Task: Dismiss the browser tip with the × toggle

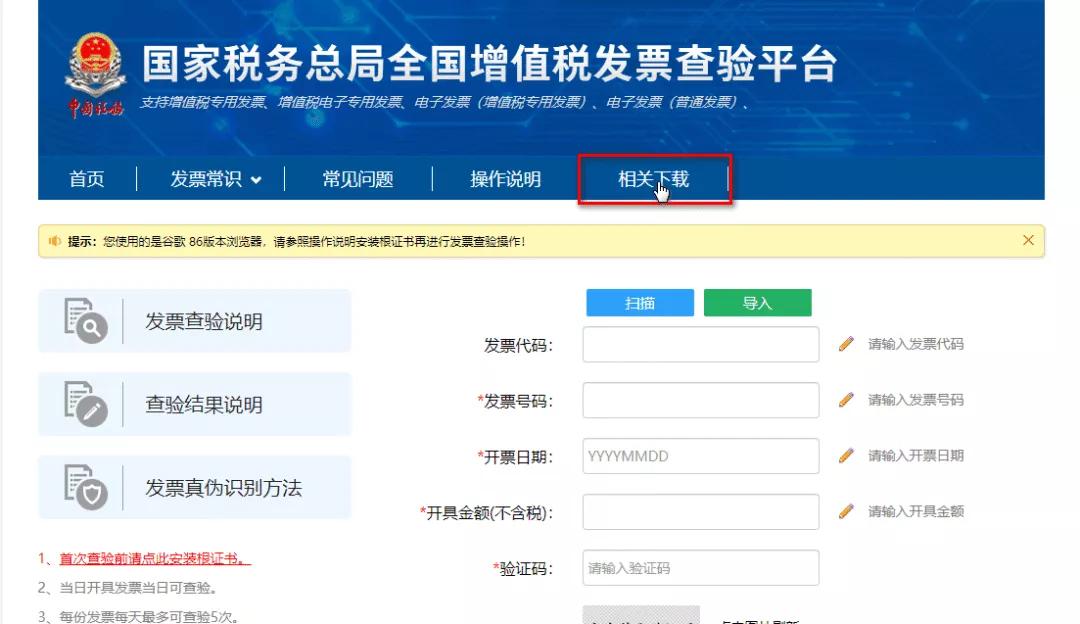Action: [1028, 240]
